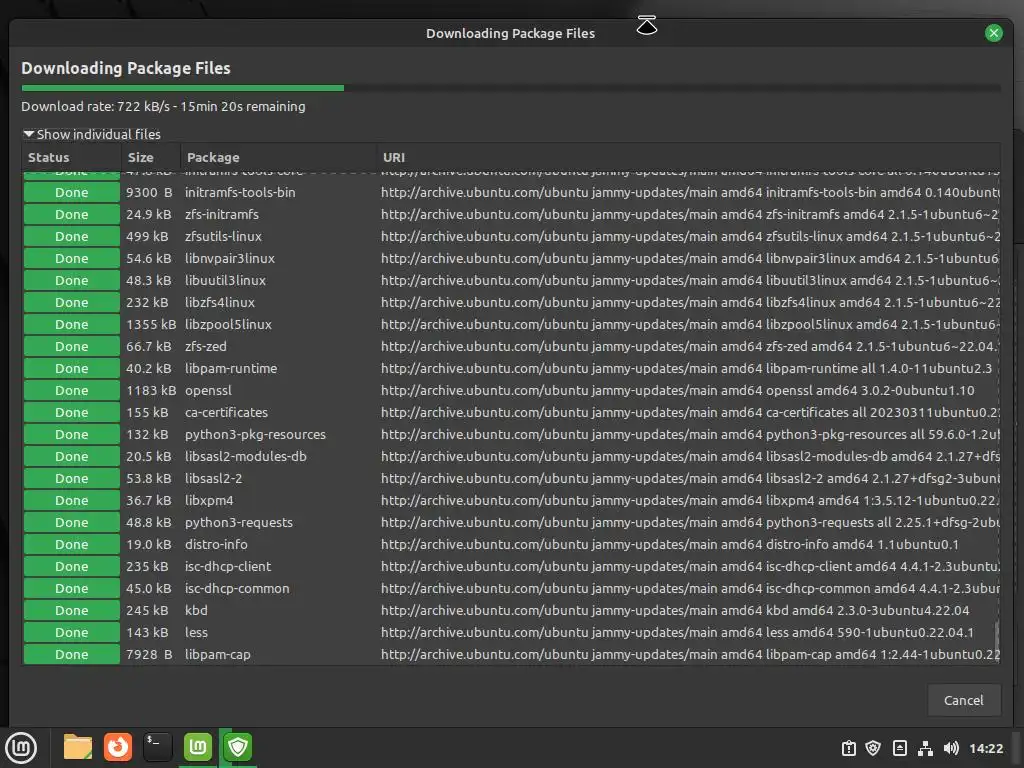Select the libzfs4linux package row
The width and height of the screenshot is (1024, 768).
click(x=511, y=302)
